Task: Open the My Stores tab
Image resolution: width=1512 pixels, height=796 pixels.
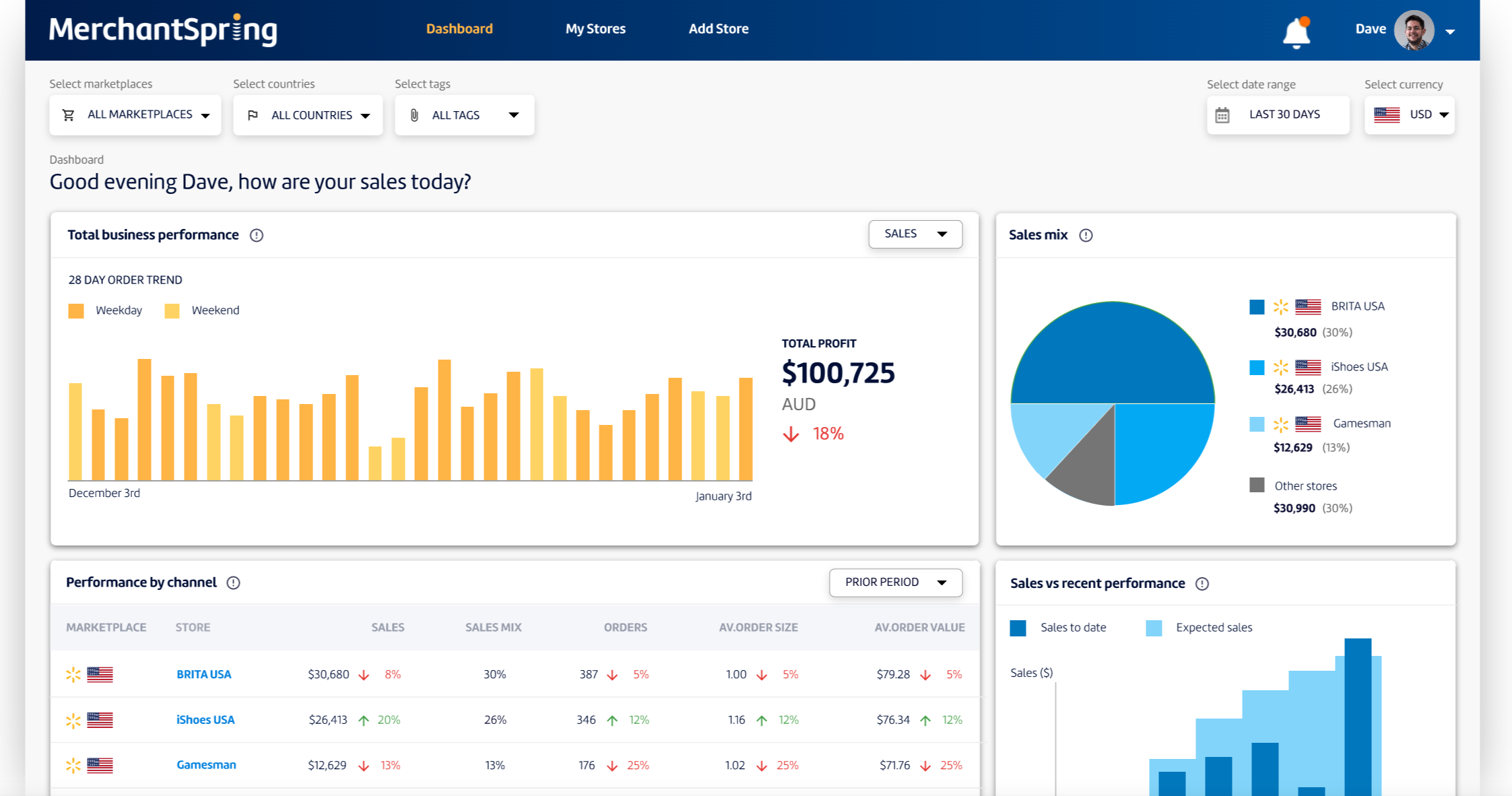Action: [595, 29]
